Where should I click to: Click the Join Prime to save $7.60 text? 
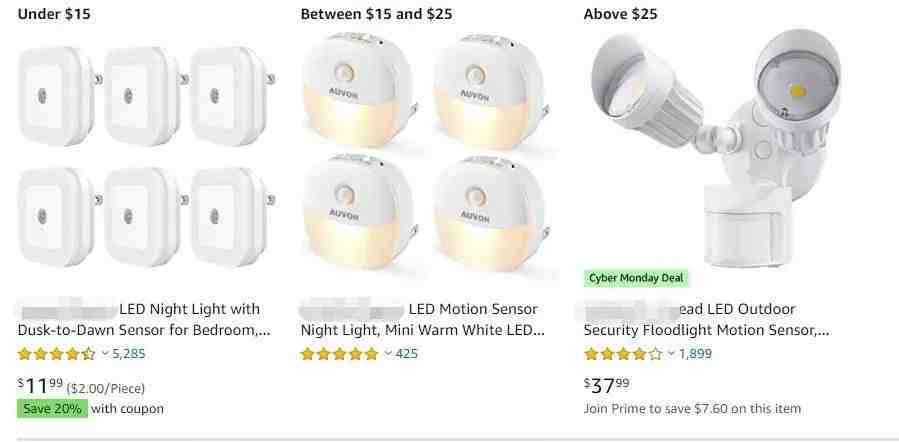click(x=692, y=409)
